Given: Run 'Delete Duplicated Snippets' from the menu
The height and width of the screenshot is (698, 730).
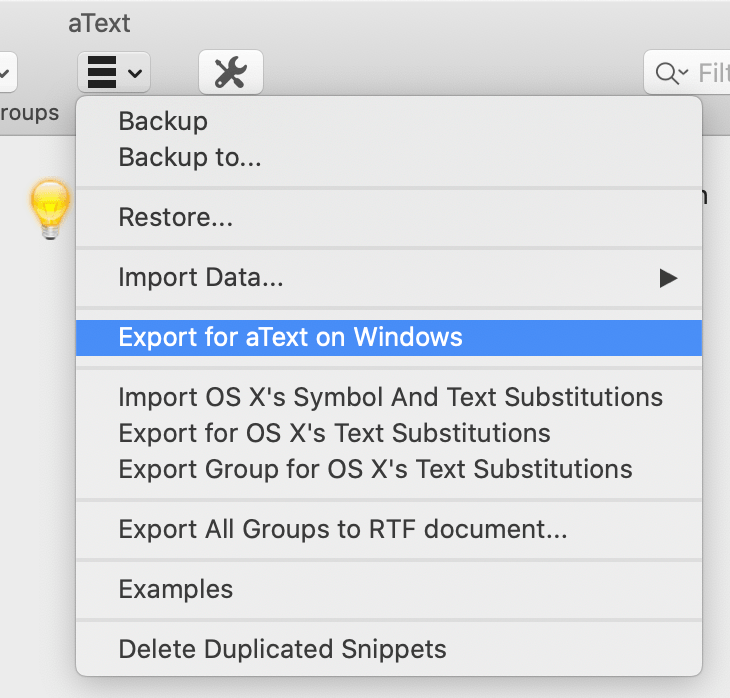Looking at the screenshot, I should click(282, 649).
